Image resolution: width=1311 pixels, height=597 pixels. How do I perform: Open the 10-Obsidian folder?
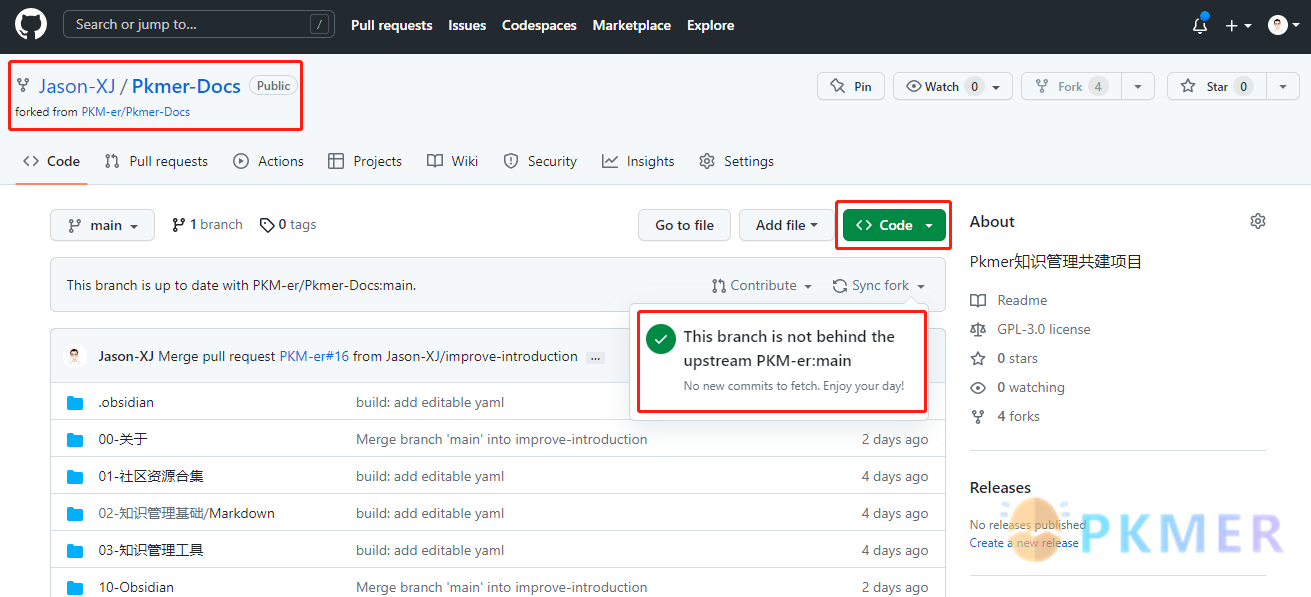click(136, 587)
